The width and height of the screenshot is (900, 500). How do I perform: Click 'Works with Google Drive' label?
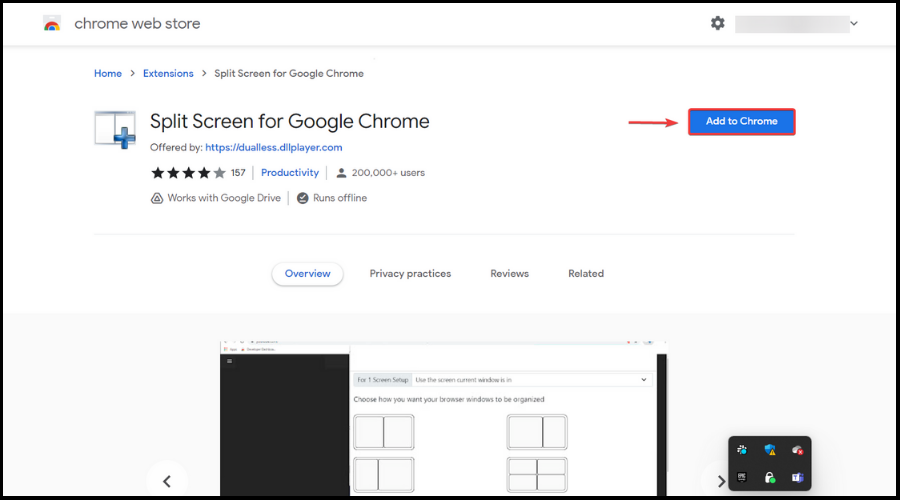coord(224,198)
